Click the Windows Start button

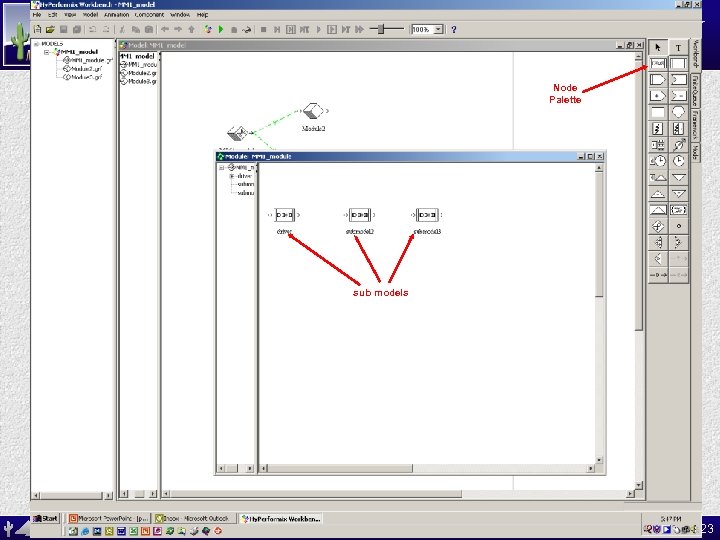point(45,518)
